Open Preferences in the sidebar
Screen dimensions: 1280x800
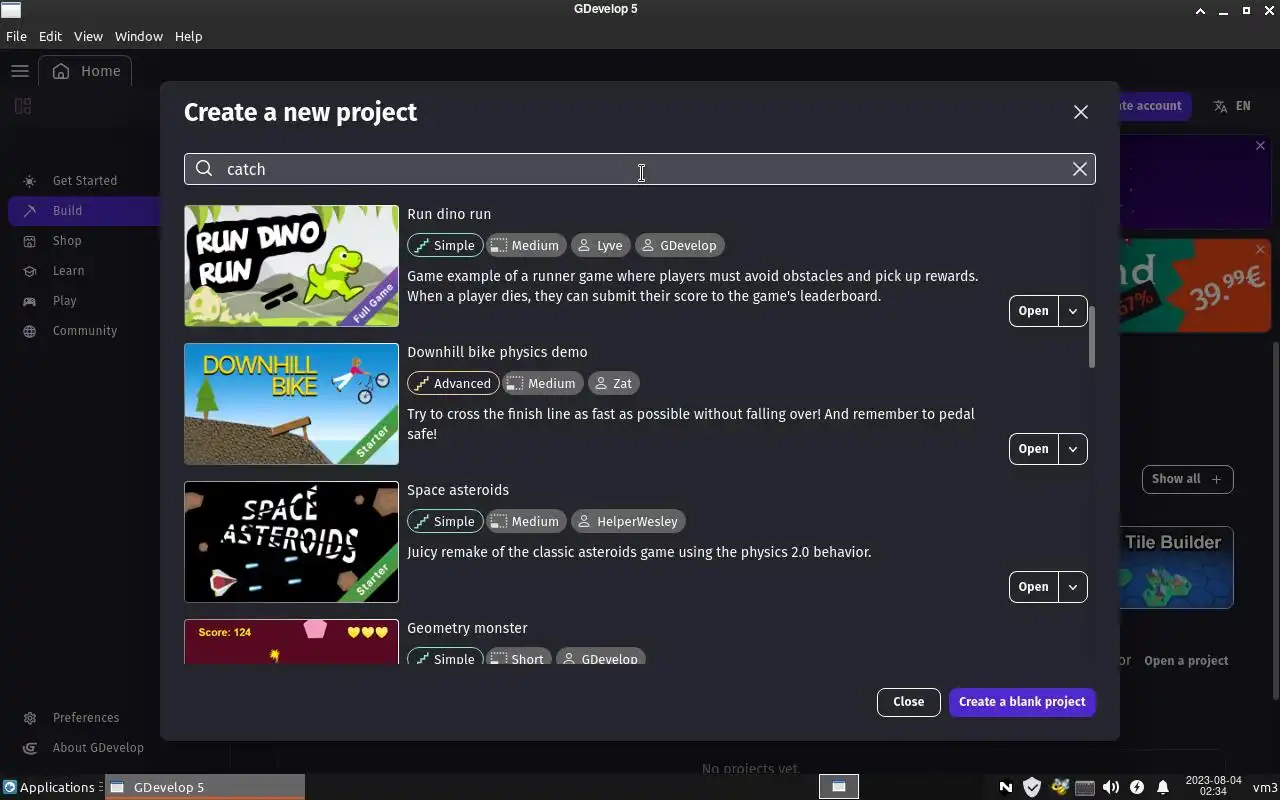coord(84,718)
